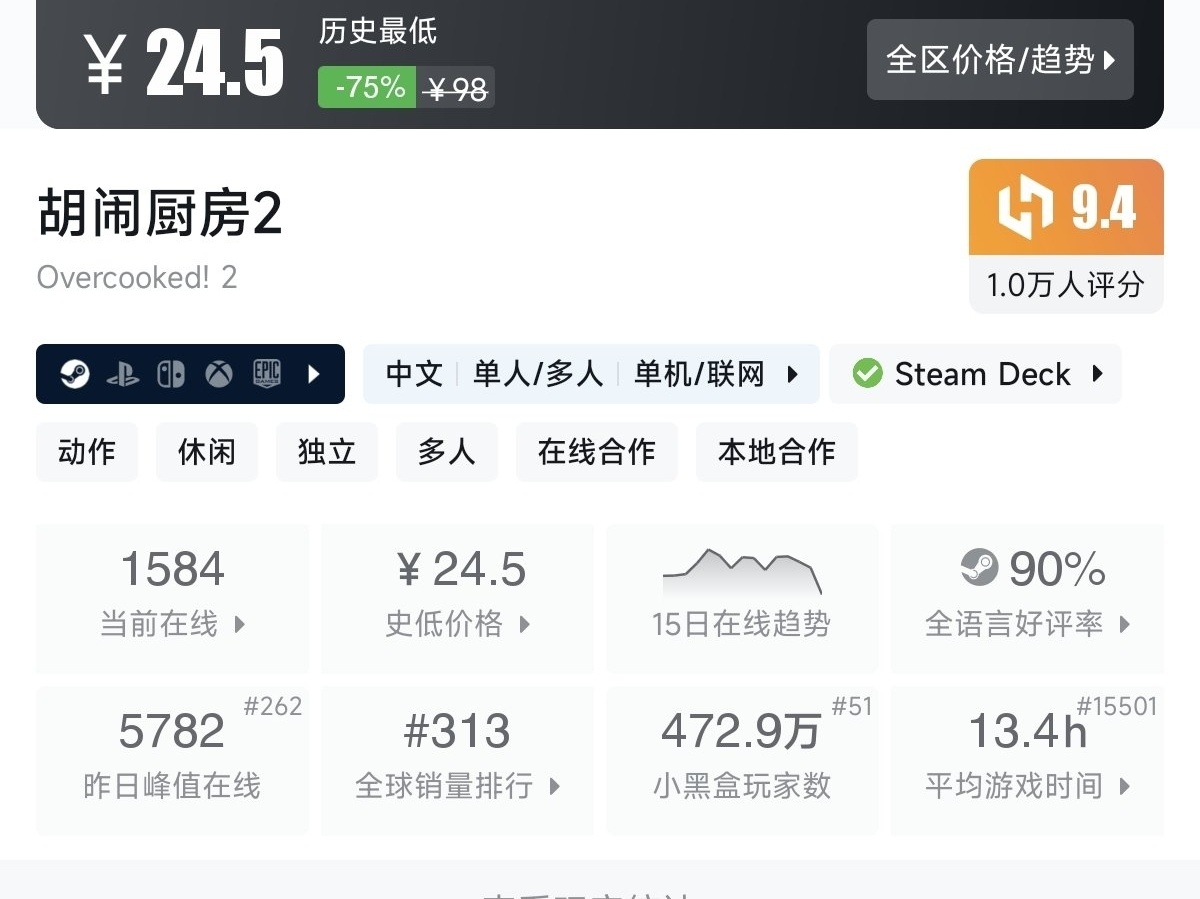The width and height of the screenshot is (1200, 899).
Task: Expand arrow after 单机/联网 info
Action: pos(793,374)
